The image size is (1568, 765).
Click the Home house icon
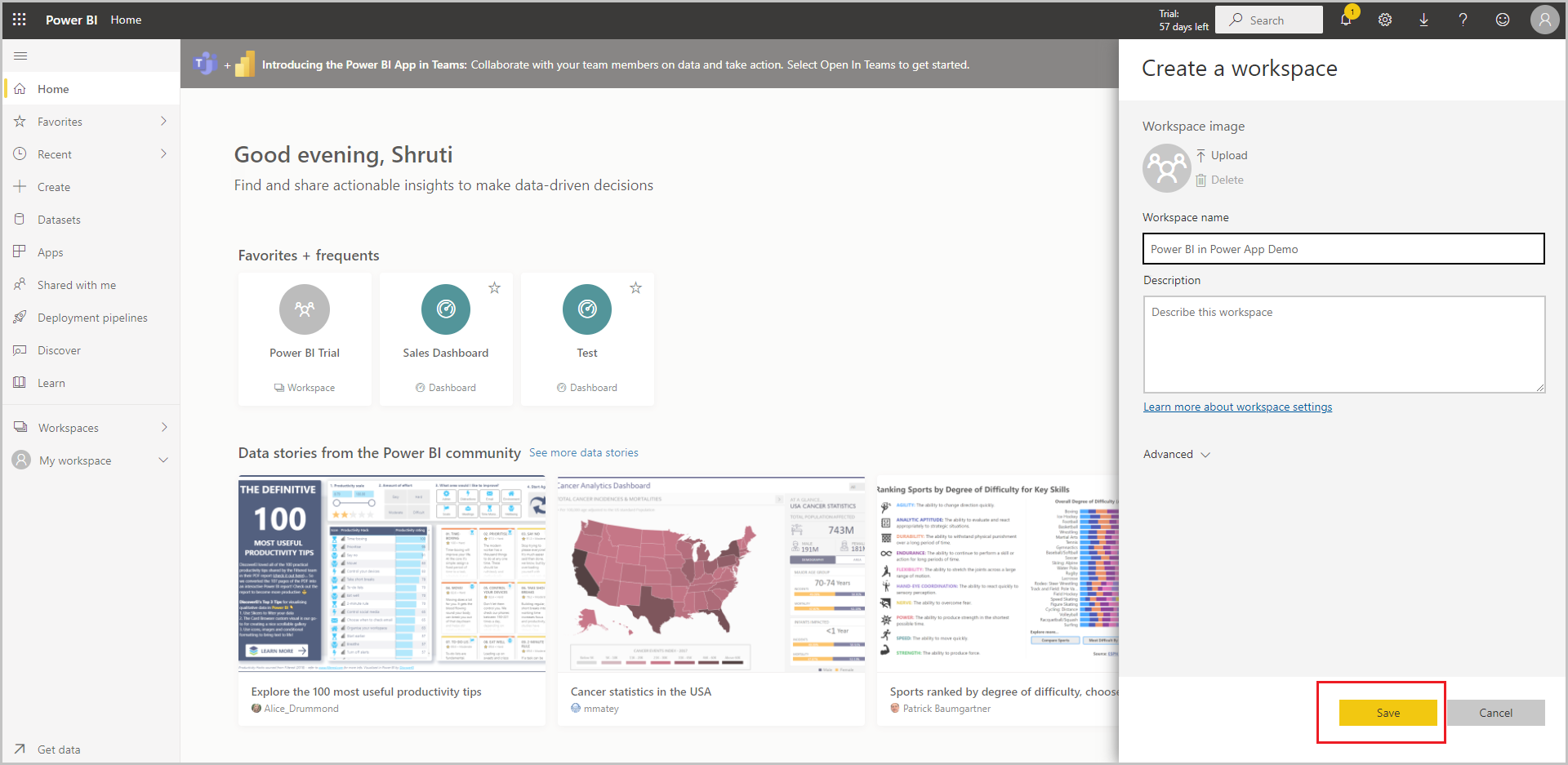(20, 88)
